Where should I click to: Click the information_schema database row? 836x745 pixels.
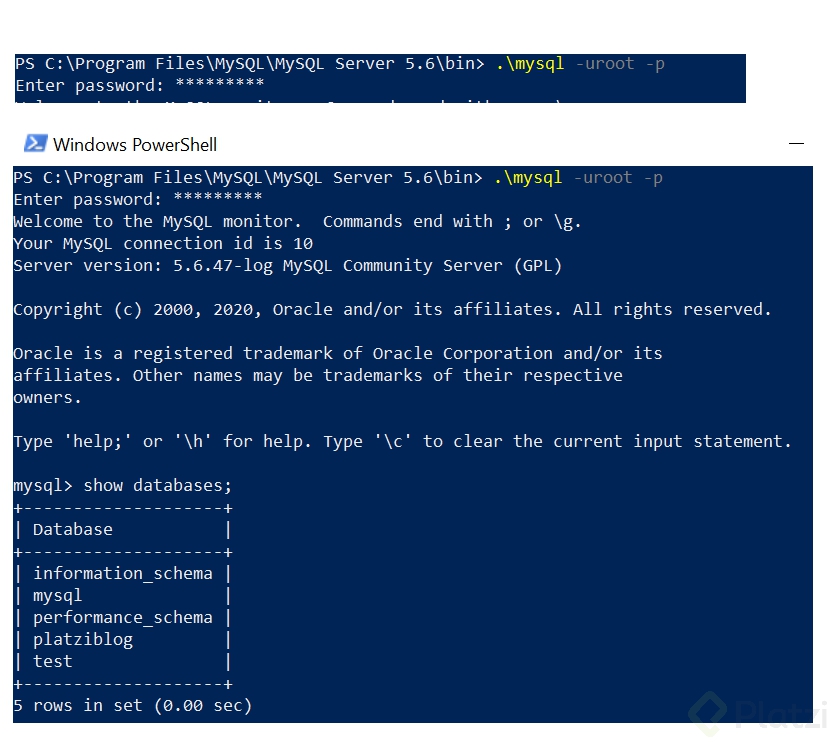tap(123, 573)
